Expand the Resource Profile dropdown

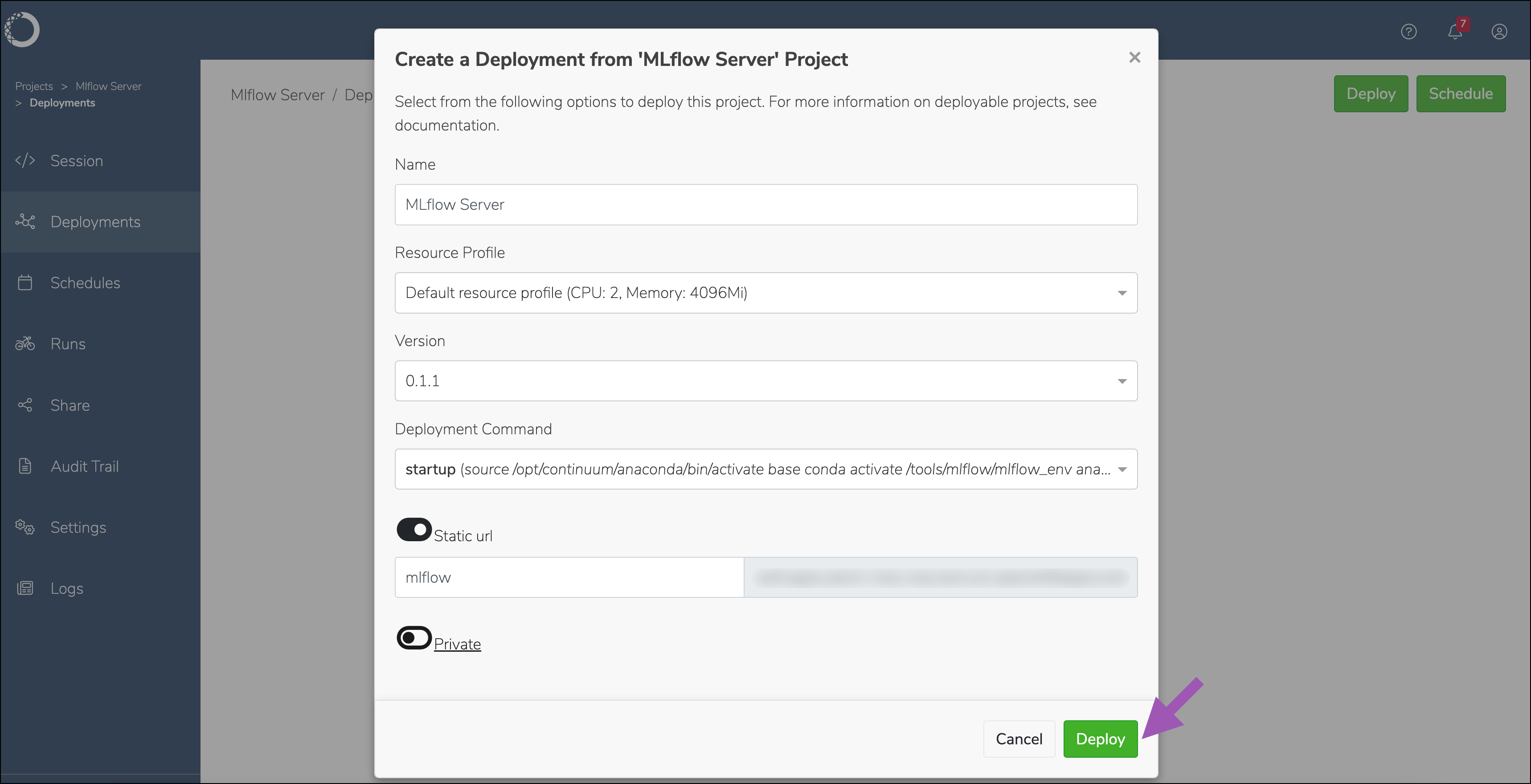click(x=765, y=293)
